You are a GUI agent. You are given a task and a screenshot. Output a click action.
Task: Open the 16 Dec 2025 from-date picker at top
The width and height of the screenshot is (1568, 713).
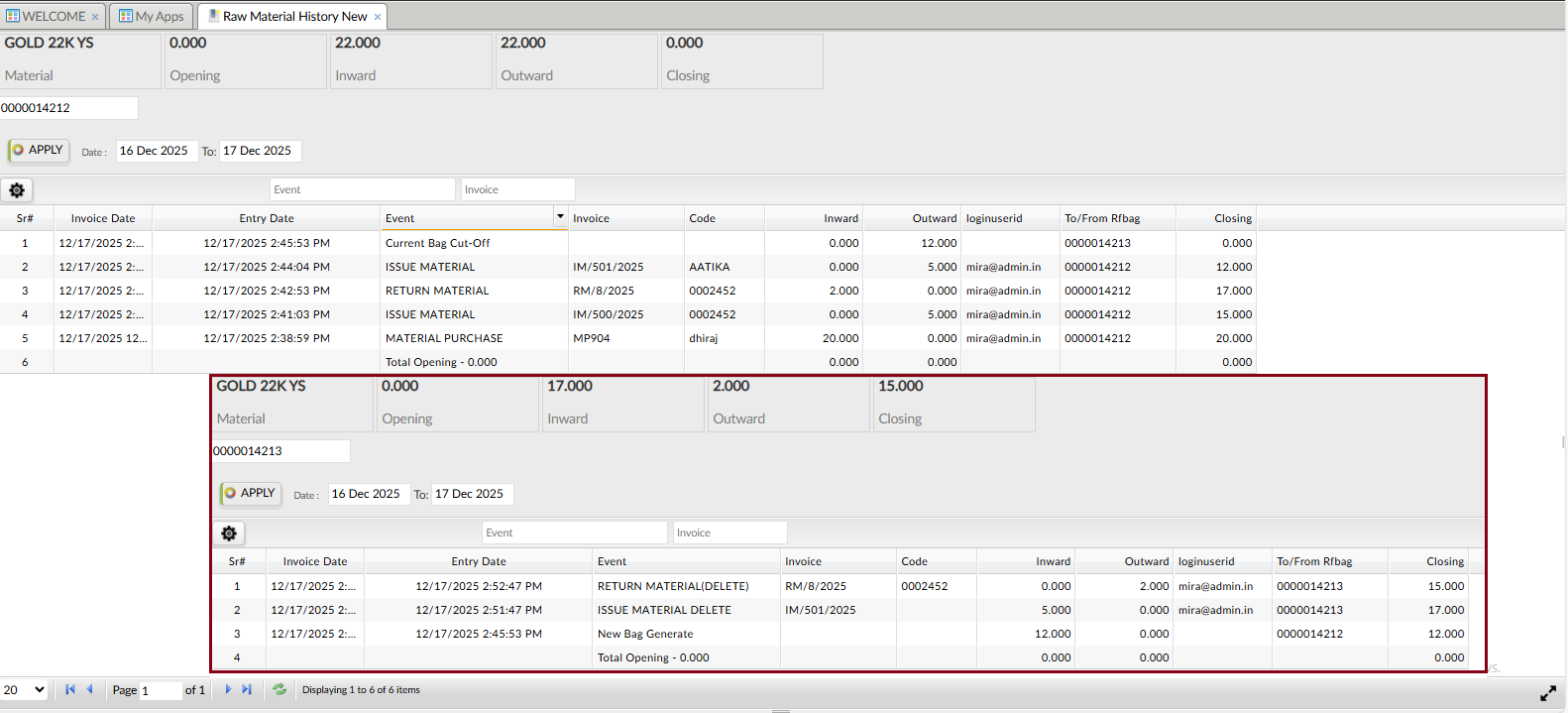(x=157, y=151)
